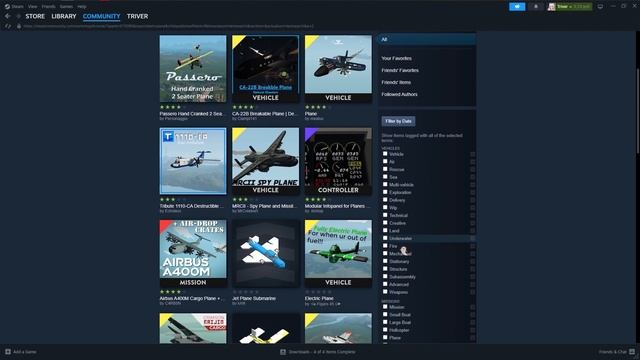Open MRCII Spy Plane thumbnail
This screenshot has height=360, width=640.
265,161
